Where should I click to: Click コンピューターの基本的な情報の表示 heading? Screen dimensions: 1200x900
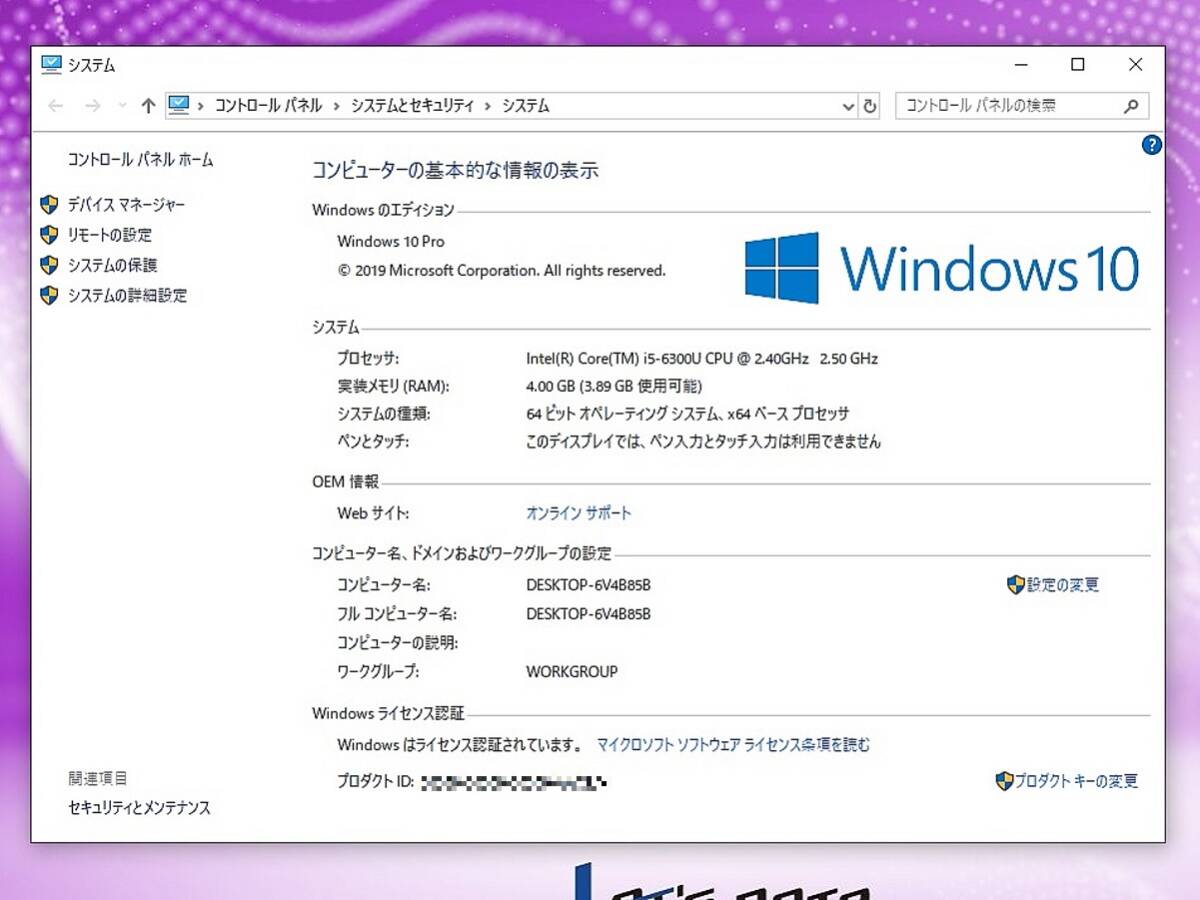455,170
